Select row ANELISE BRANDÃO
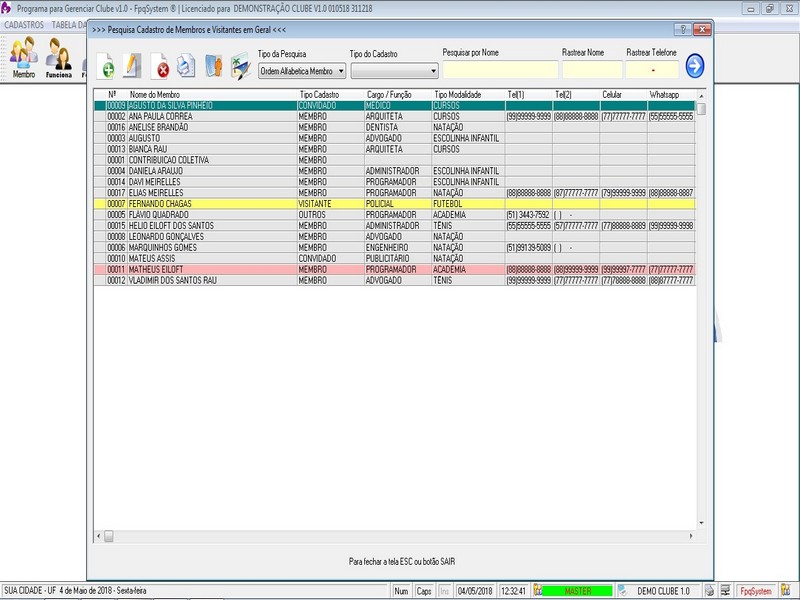Viewport: 800px width, 600px height. (x=394, y=128)
